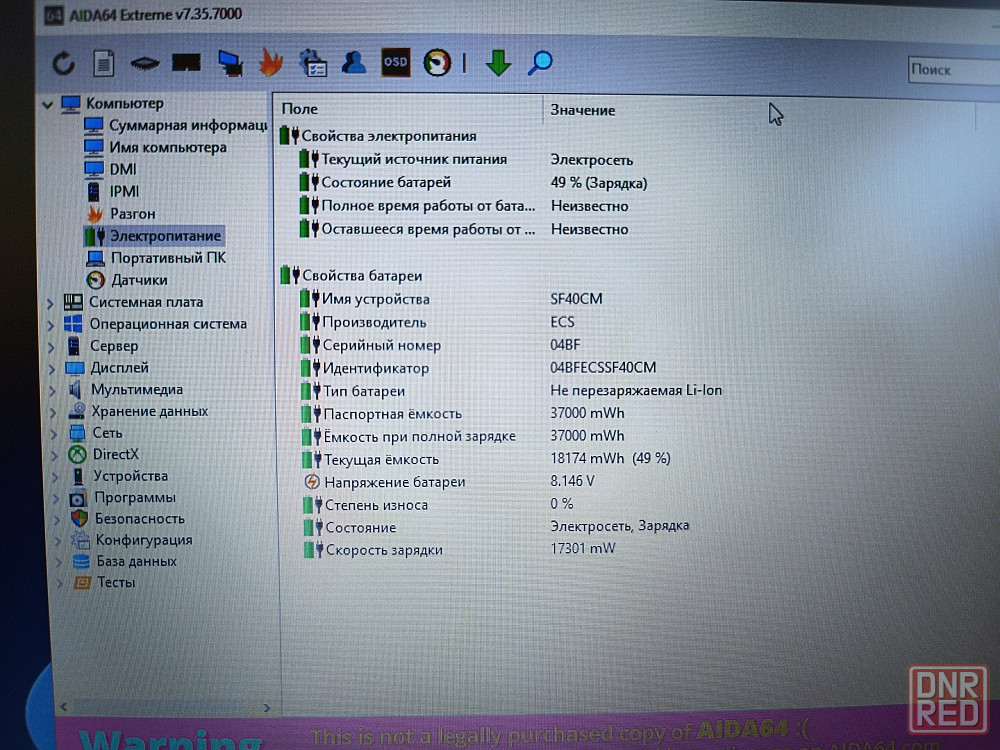Click the gauge sensor panel icon
The image size is (1000, 750).
pos(436,62)
